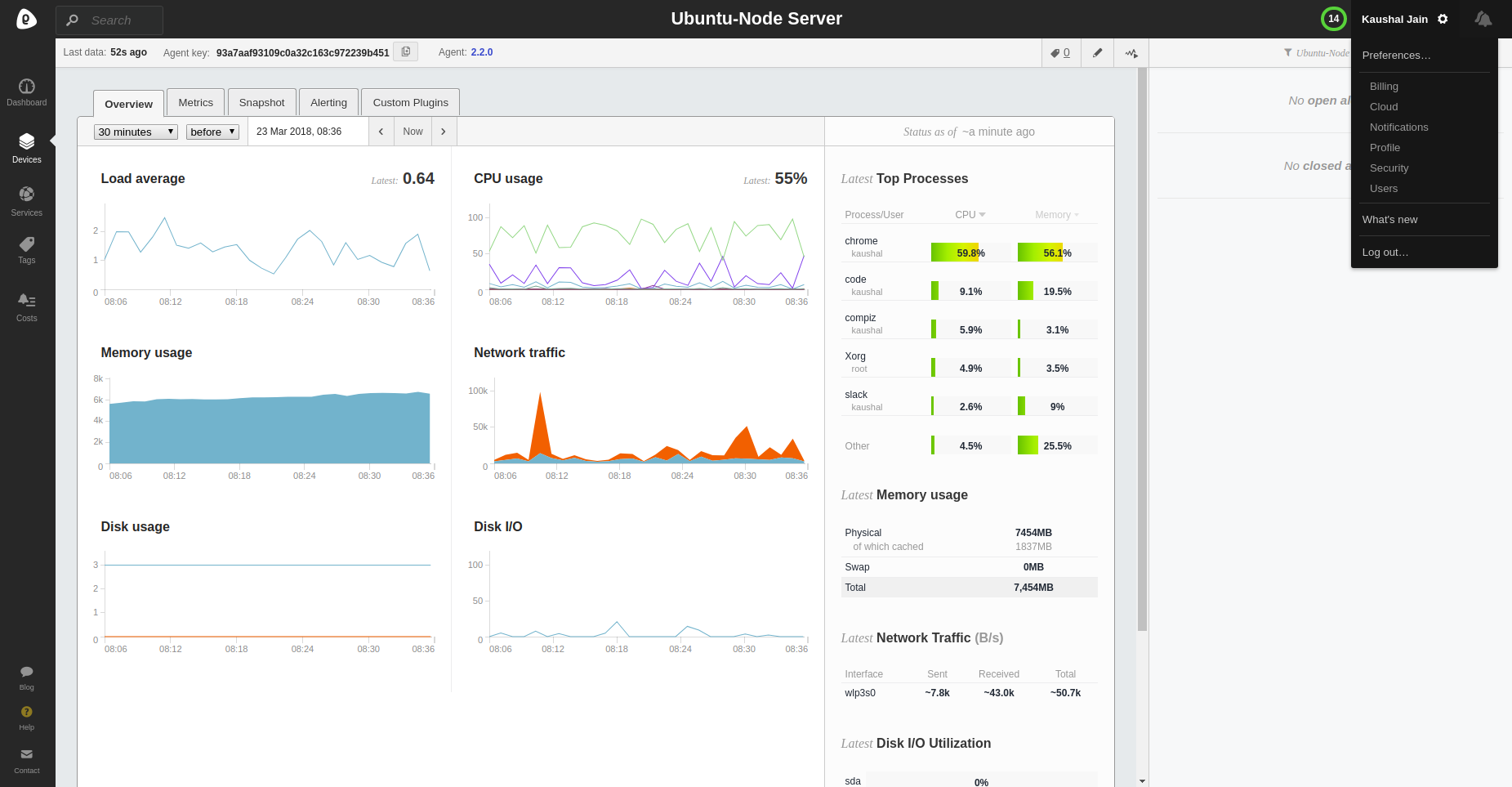
Task: Open the notifications bell icon
Action: coord(1483,19)
